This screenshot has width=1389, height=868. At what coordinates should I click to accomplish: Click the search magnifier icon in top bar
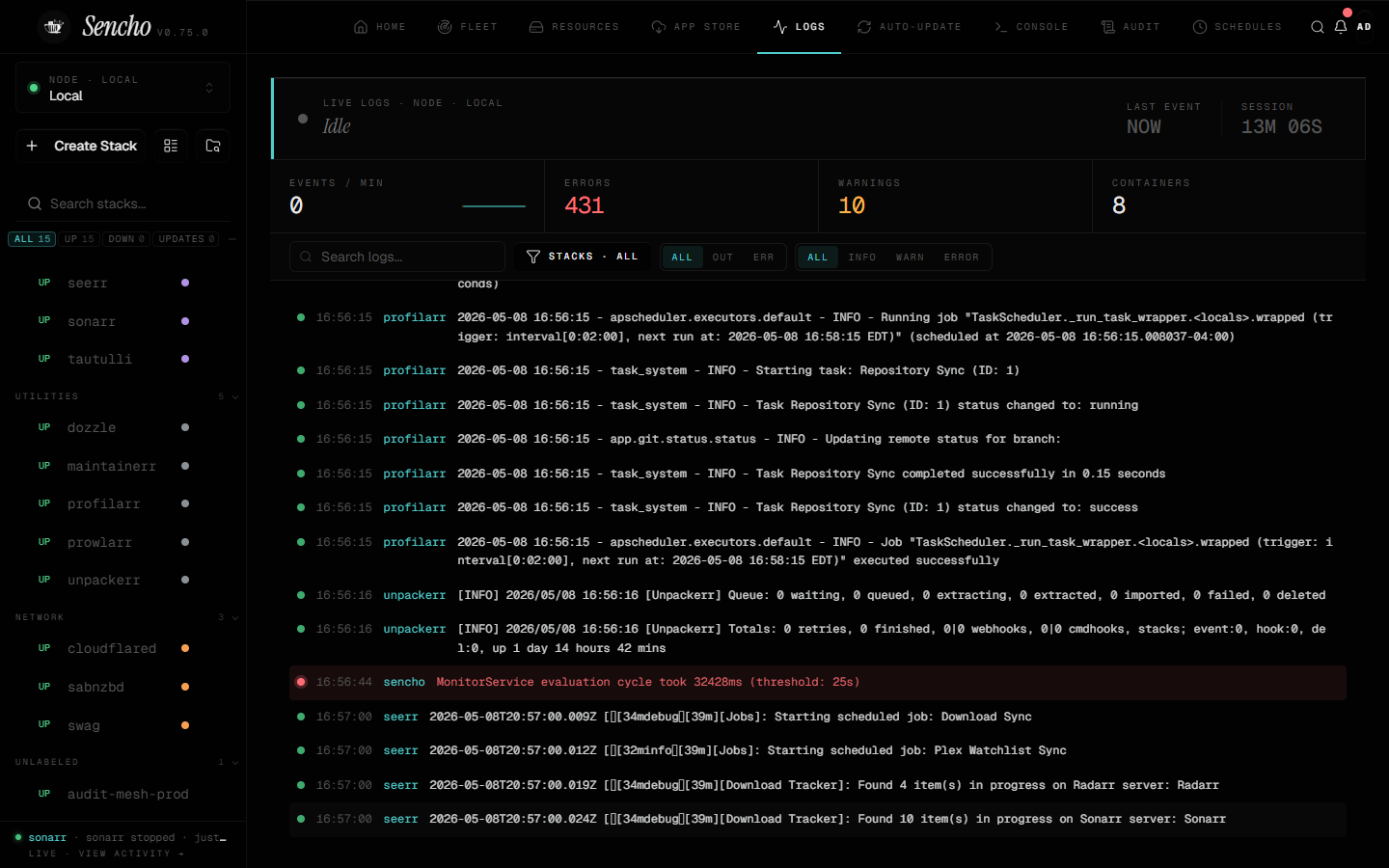point(1317,27)
